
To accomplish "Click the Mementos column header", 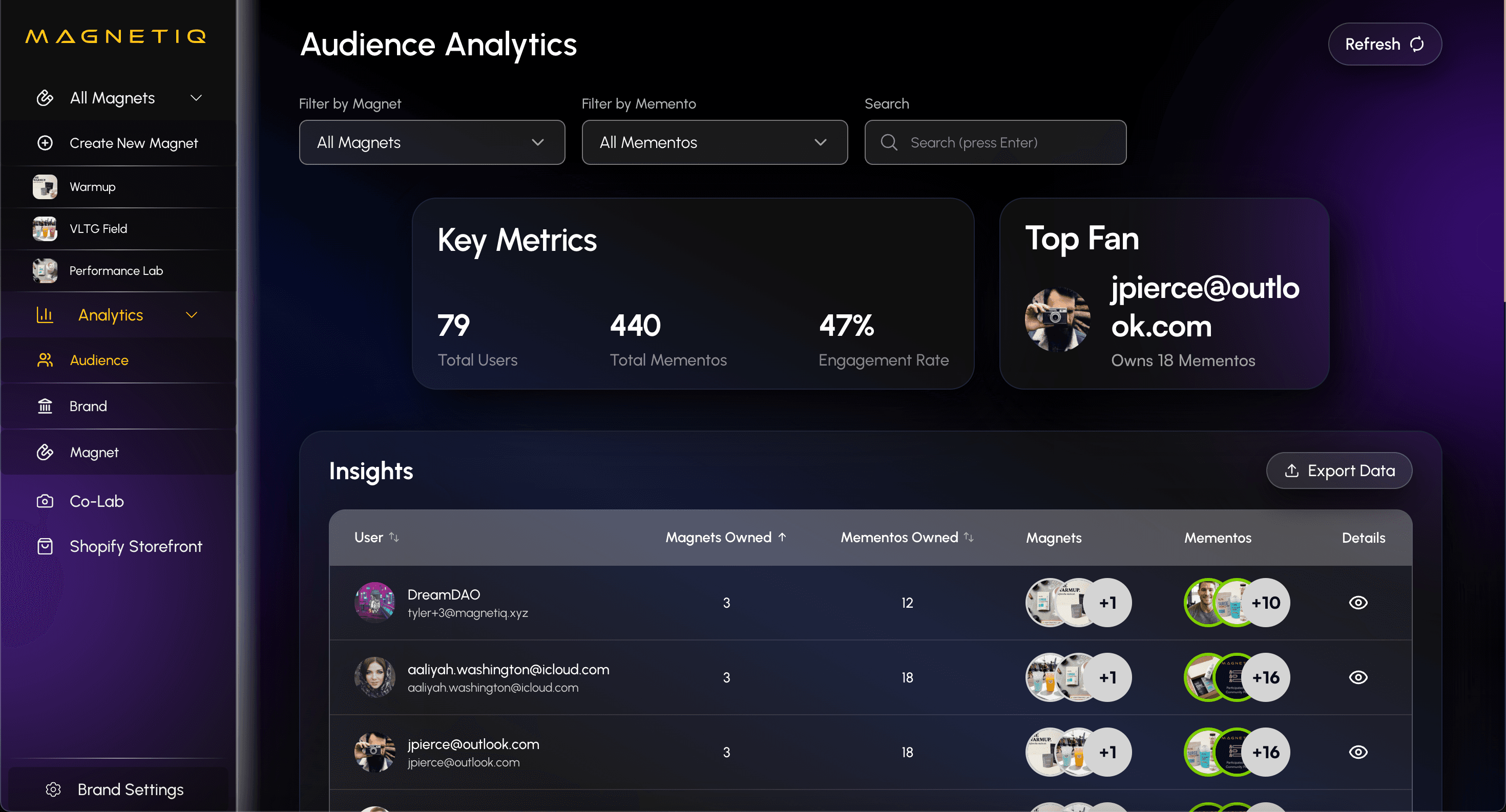I will click(x=1218, y=538).
